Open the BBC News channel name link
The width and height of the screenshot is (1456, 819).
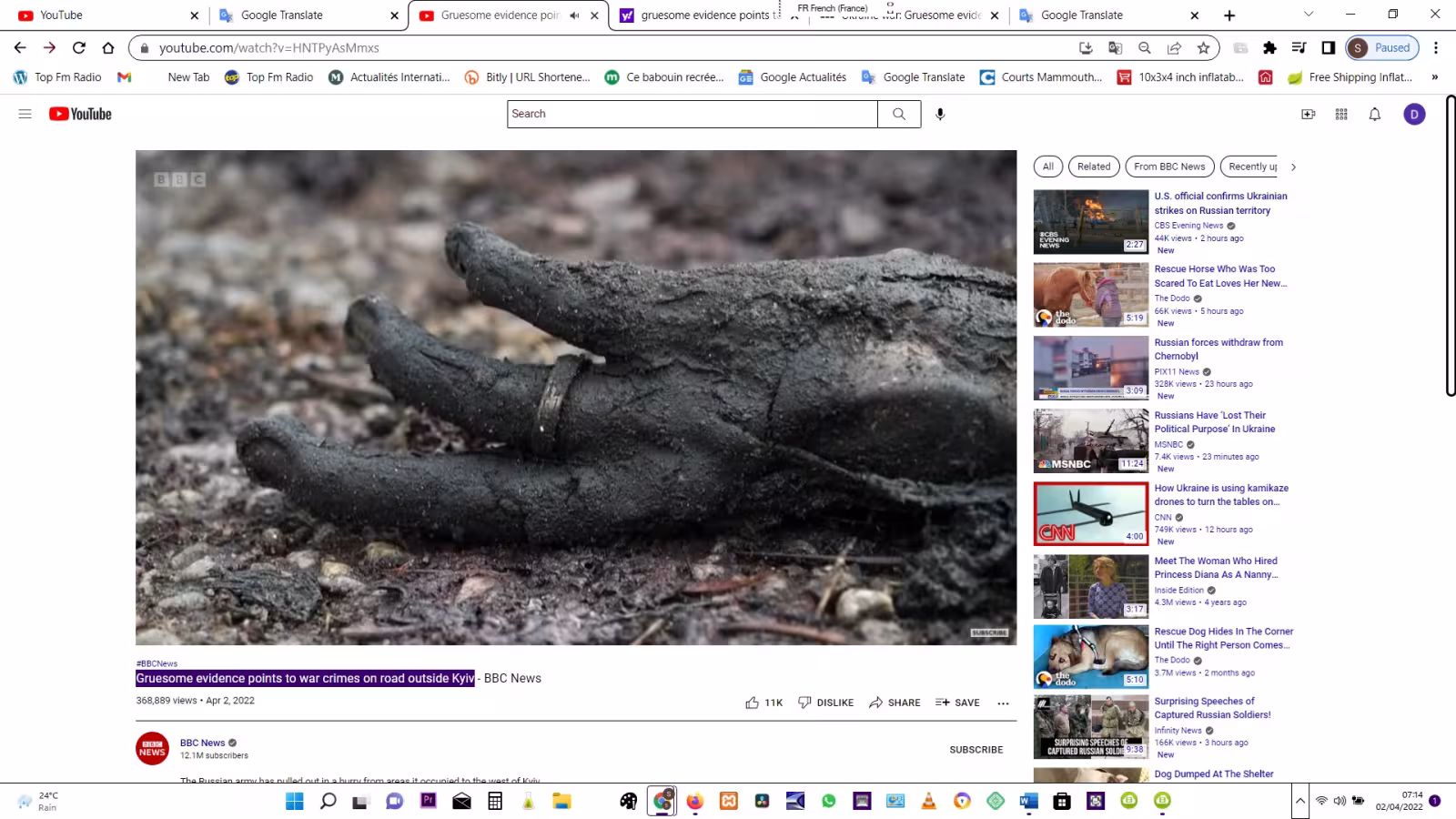coord(202,743)
